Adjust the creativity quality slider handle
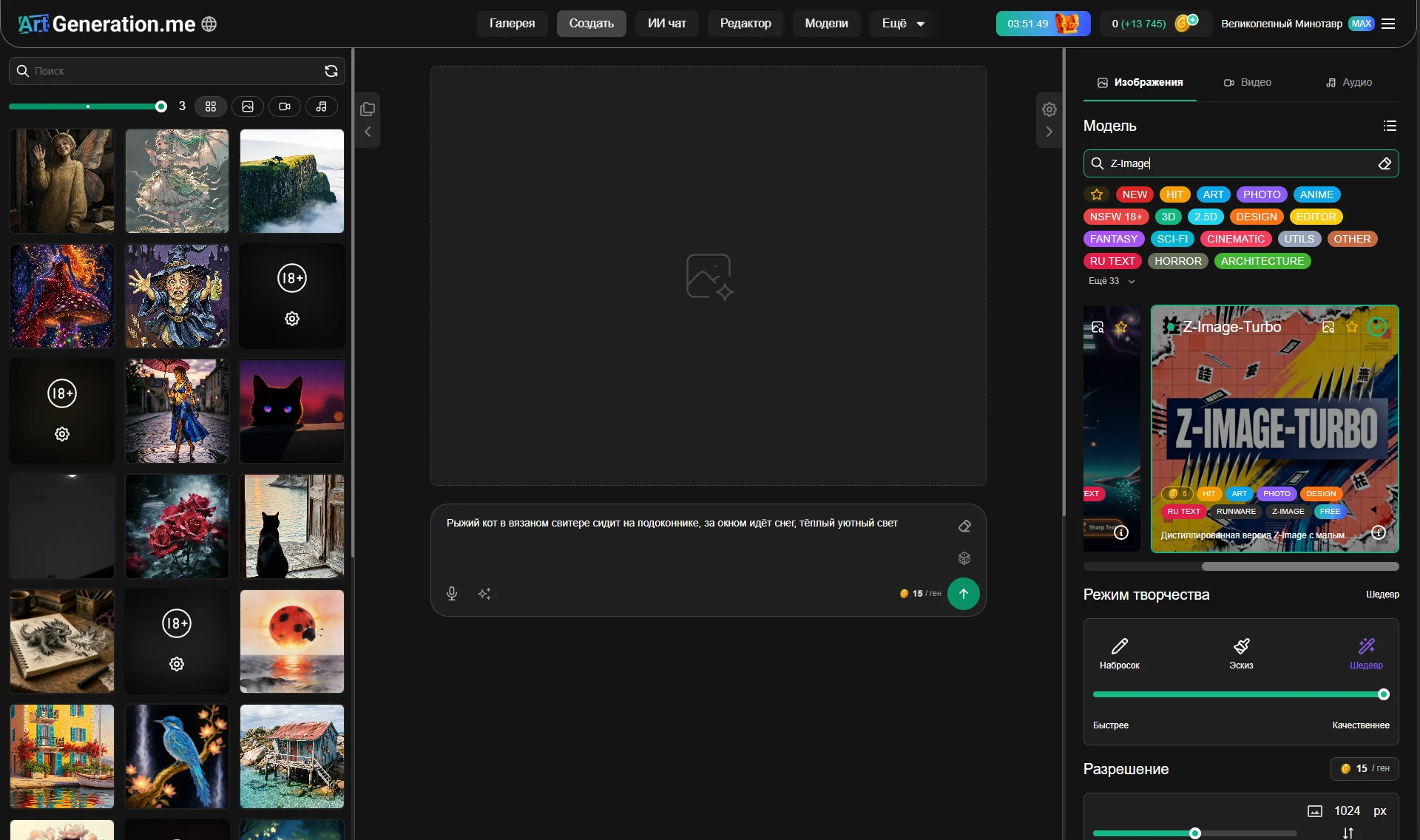The width and height of the screenshot is (1420, 840). [x=1384, y=694]
